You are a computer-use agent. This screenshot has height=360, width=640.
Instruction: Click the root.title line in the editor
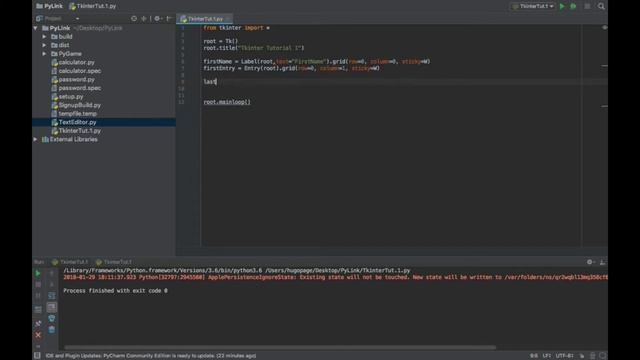pos(254,48)
